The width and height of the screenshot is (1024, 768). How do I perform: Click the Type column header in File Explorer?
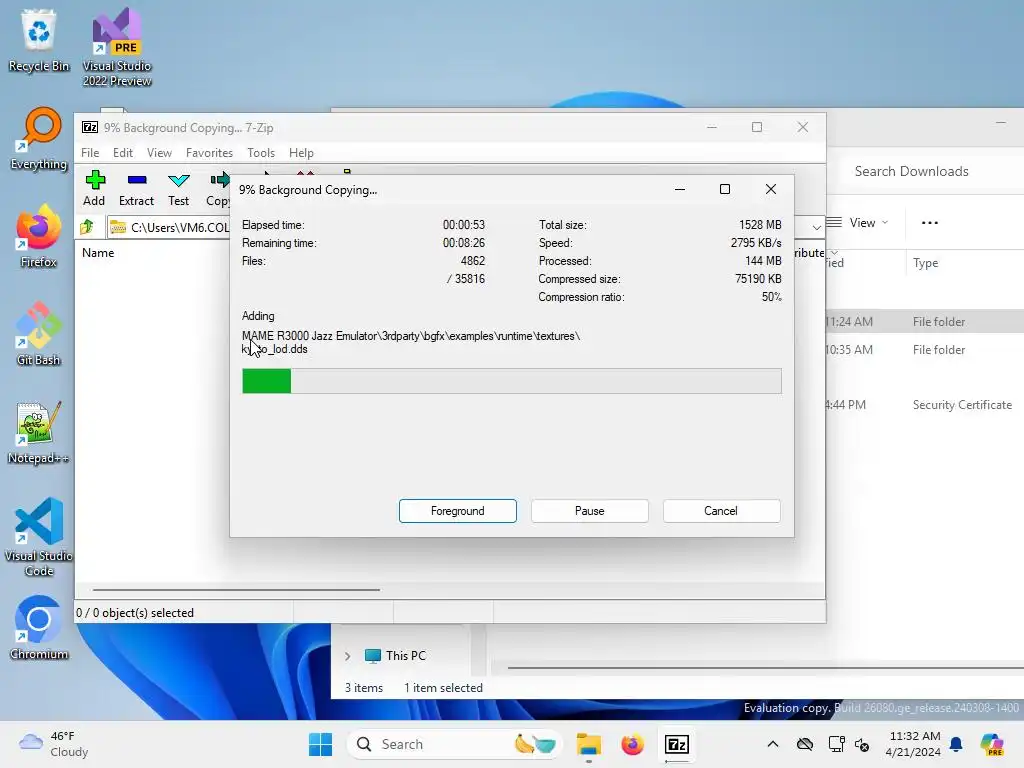click(x=925, y=263)
